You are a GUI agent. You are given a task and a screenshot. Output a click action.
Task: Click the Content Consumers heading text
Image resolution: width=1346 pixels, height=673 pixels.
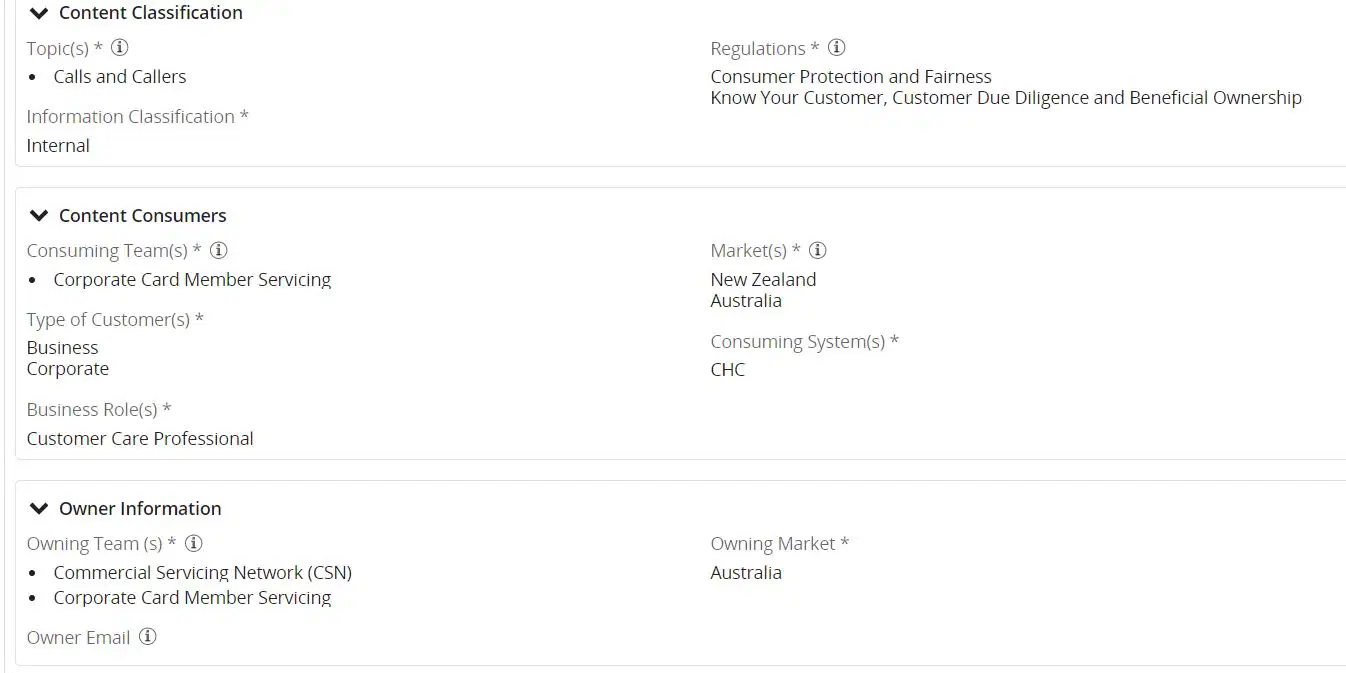143,215
